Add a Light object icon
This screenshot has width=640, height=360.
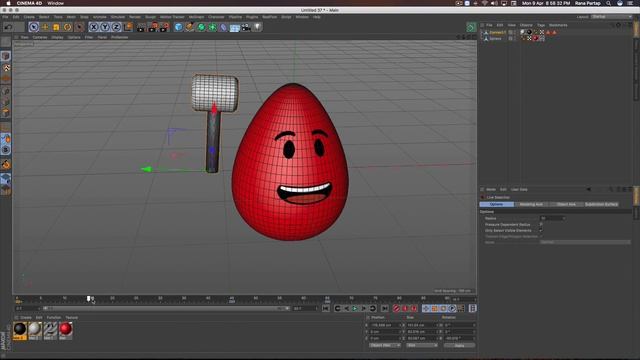coord(258,27)
